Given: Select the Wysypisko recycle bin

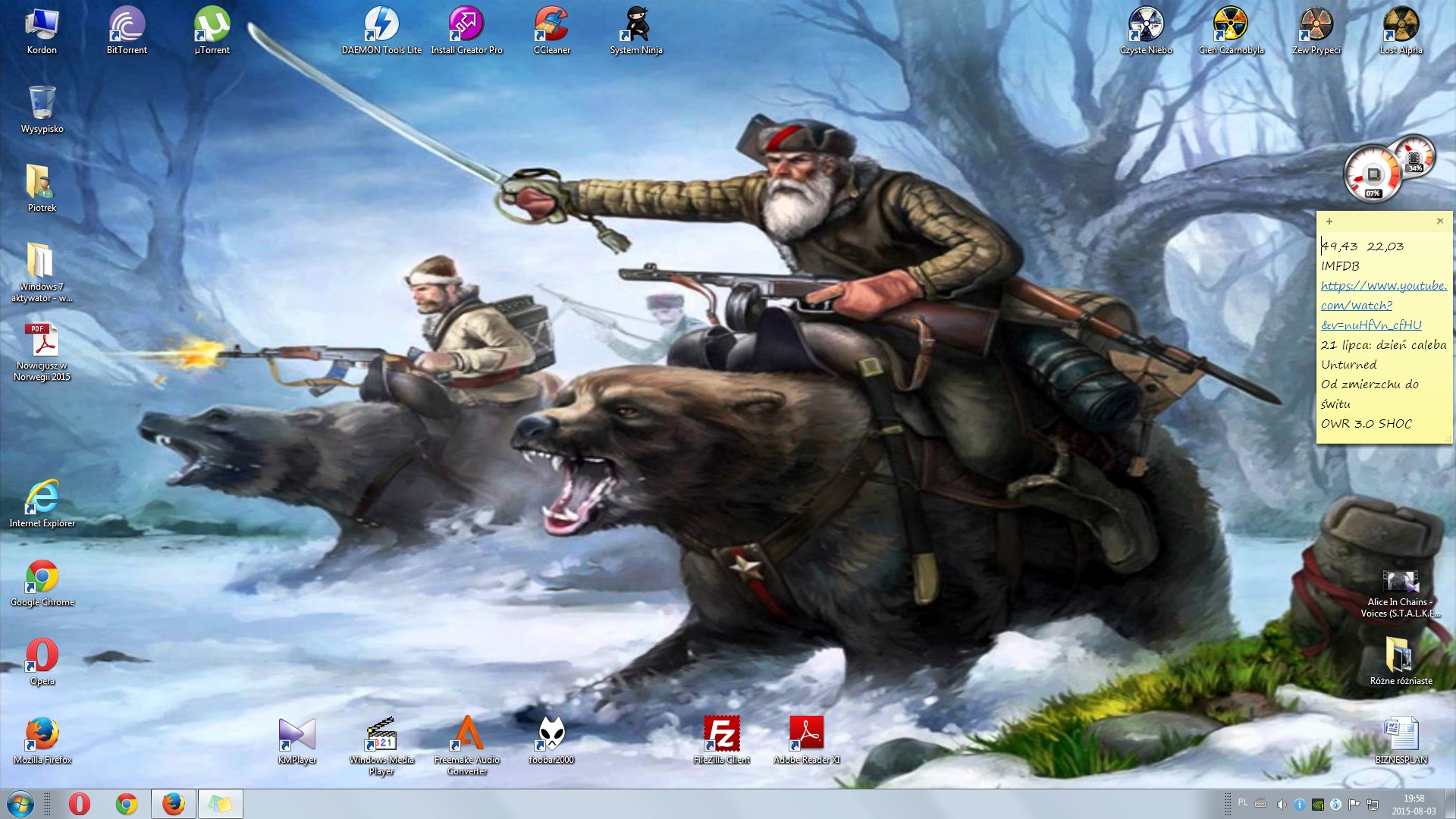Looking at the screenshot, I should [x=42, y=111].
